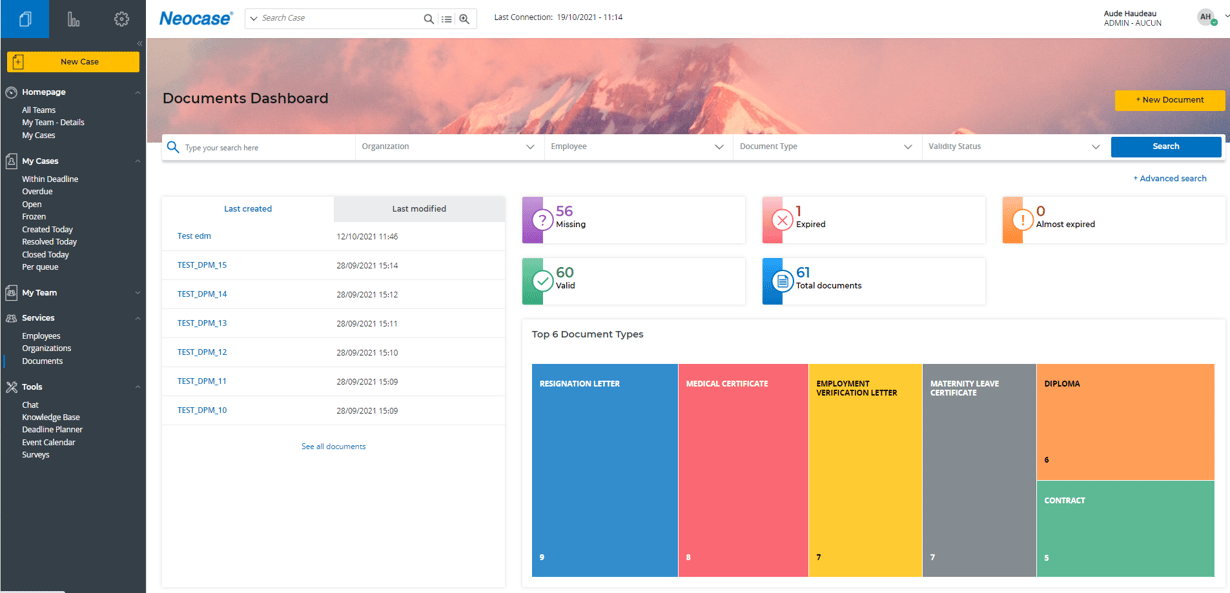This screenshot has height=593, width=1230.
Task: Click the Homepage icon in the sidebar
Action: 10,91
